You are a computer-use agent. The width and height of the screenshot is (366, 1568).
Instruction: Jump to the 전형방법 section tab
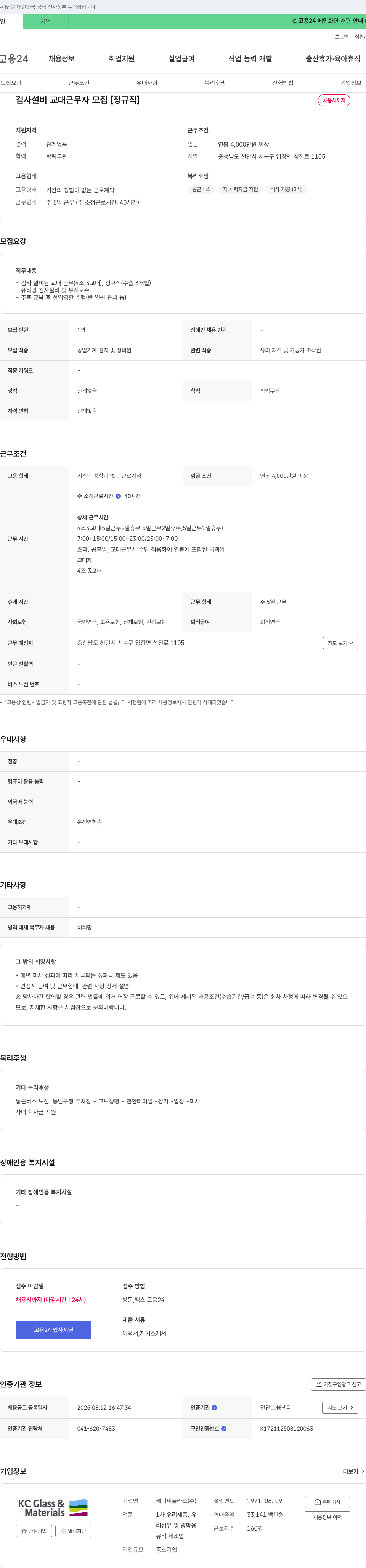tap(283, 83)
